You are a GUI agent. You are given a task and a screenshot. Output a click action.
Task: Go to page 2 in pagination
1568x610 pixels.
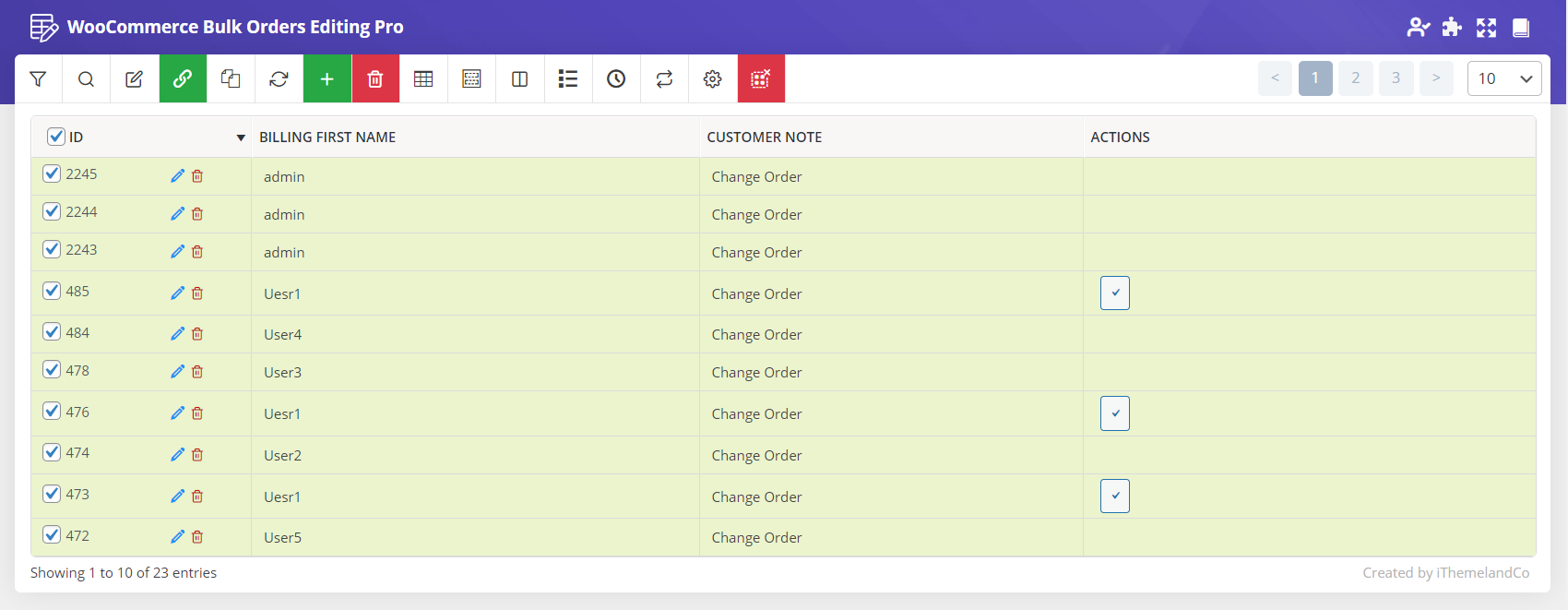point(1356,78)
